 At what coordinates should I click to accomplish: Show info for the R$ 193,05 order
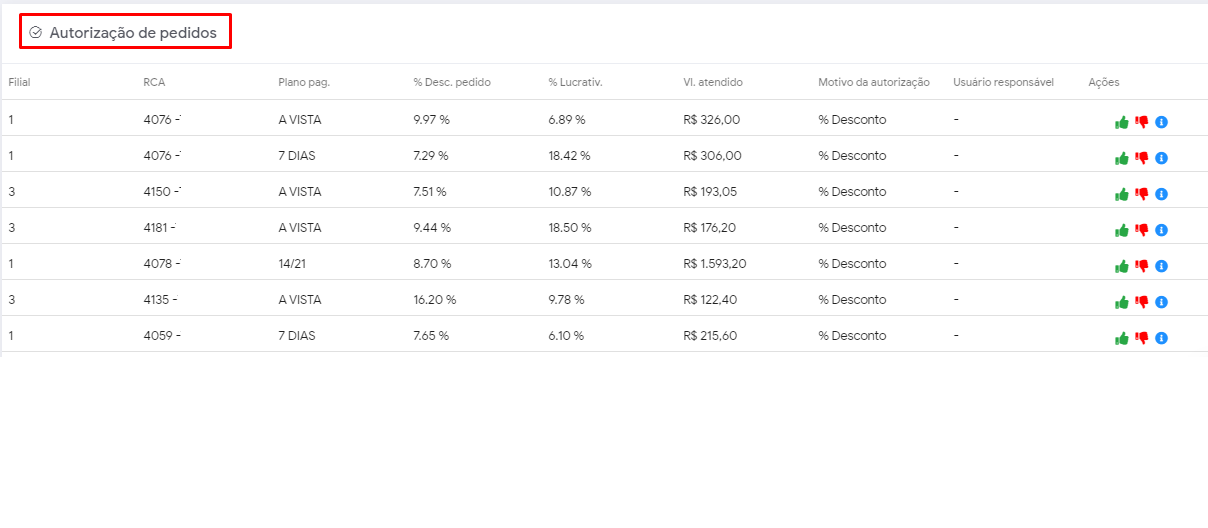[1161, 194]
